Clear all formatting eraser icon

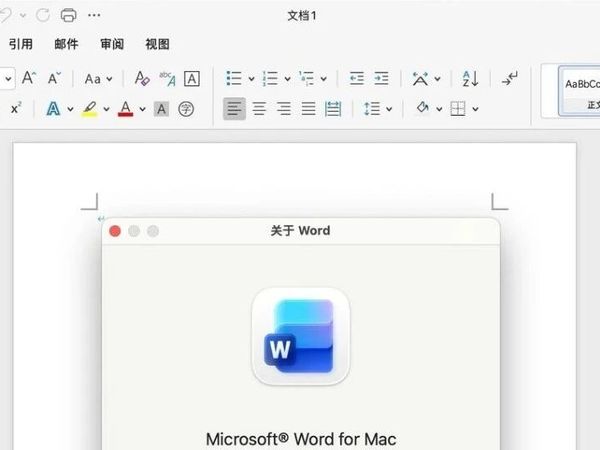(142, 78)
